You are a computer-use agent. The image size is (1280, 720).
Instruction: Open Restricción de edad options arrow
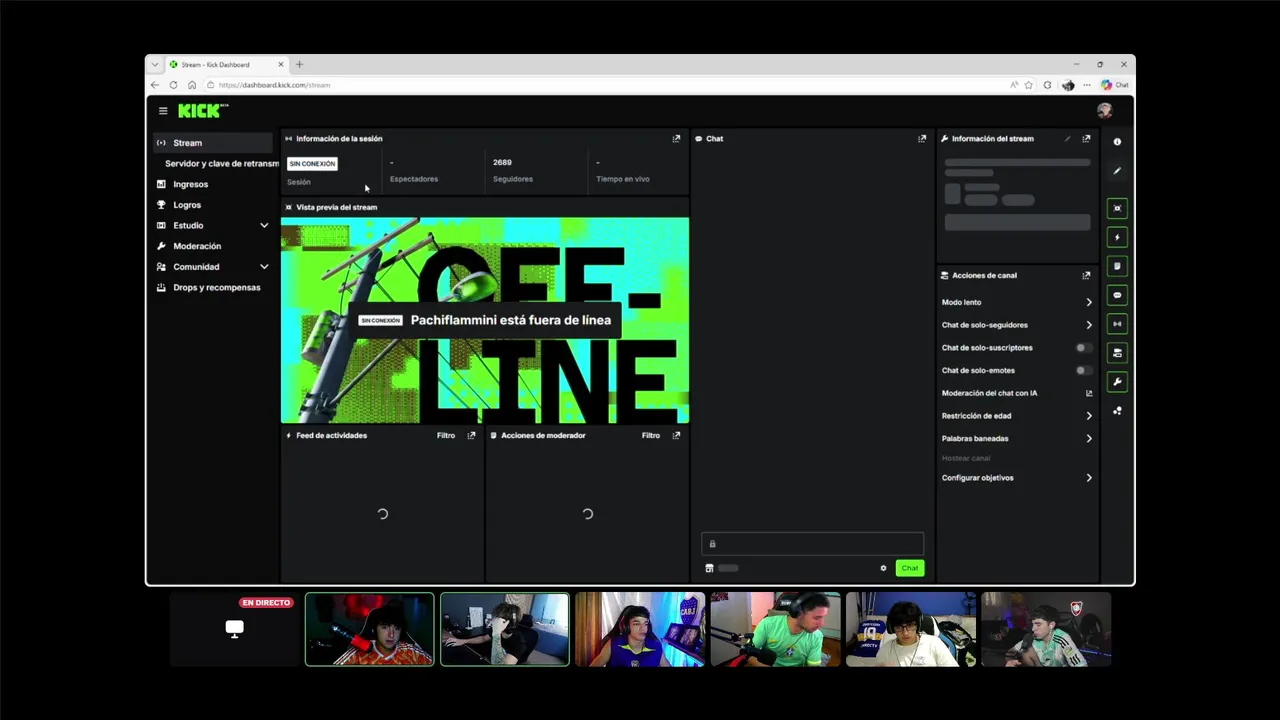(x=1089, y=416)
